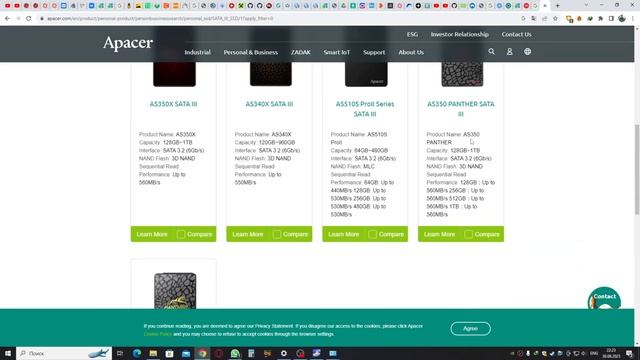Reload the page with the refresh icon
Screen dimensions: 640x360
pyautogui.click(x=29, y=18)
